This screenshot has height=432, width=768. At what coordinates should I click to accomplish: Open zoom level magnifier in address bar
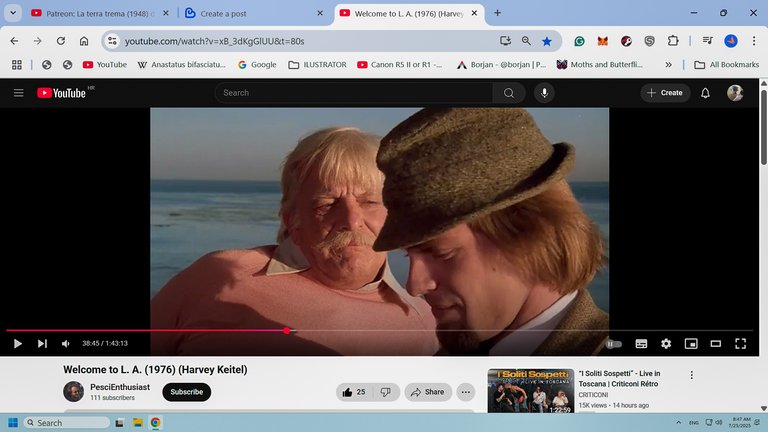click(526, 41)
